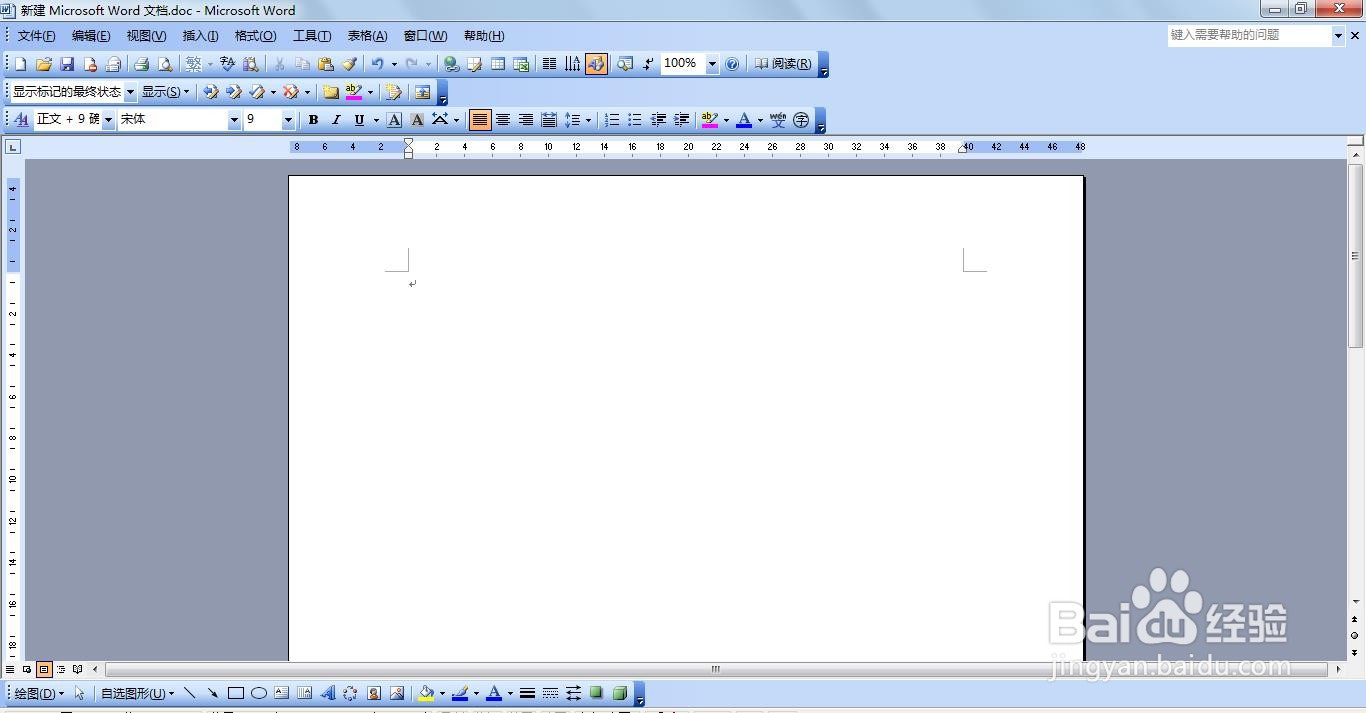Insert a picture from file
The image size is (1366, 713).
(x=397, y=693)
